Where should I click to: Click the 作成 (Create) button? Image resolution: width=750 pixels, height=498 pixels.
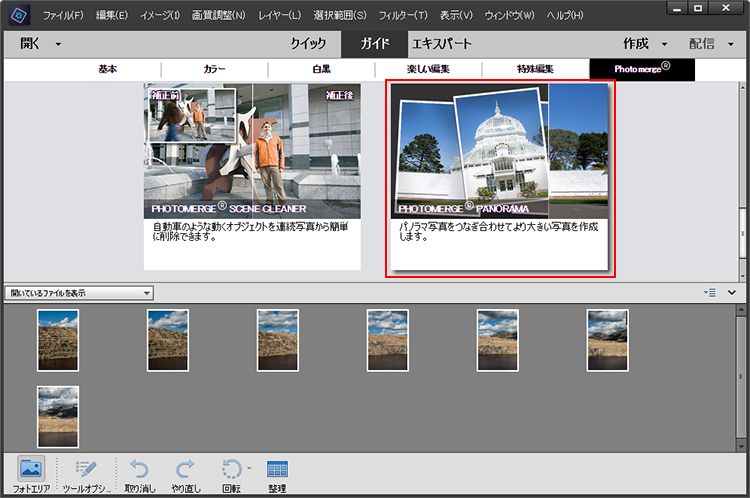636,44
